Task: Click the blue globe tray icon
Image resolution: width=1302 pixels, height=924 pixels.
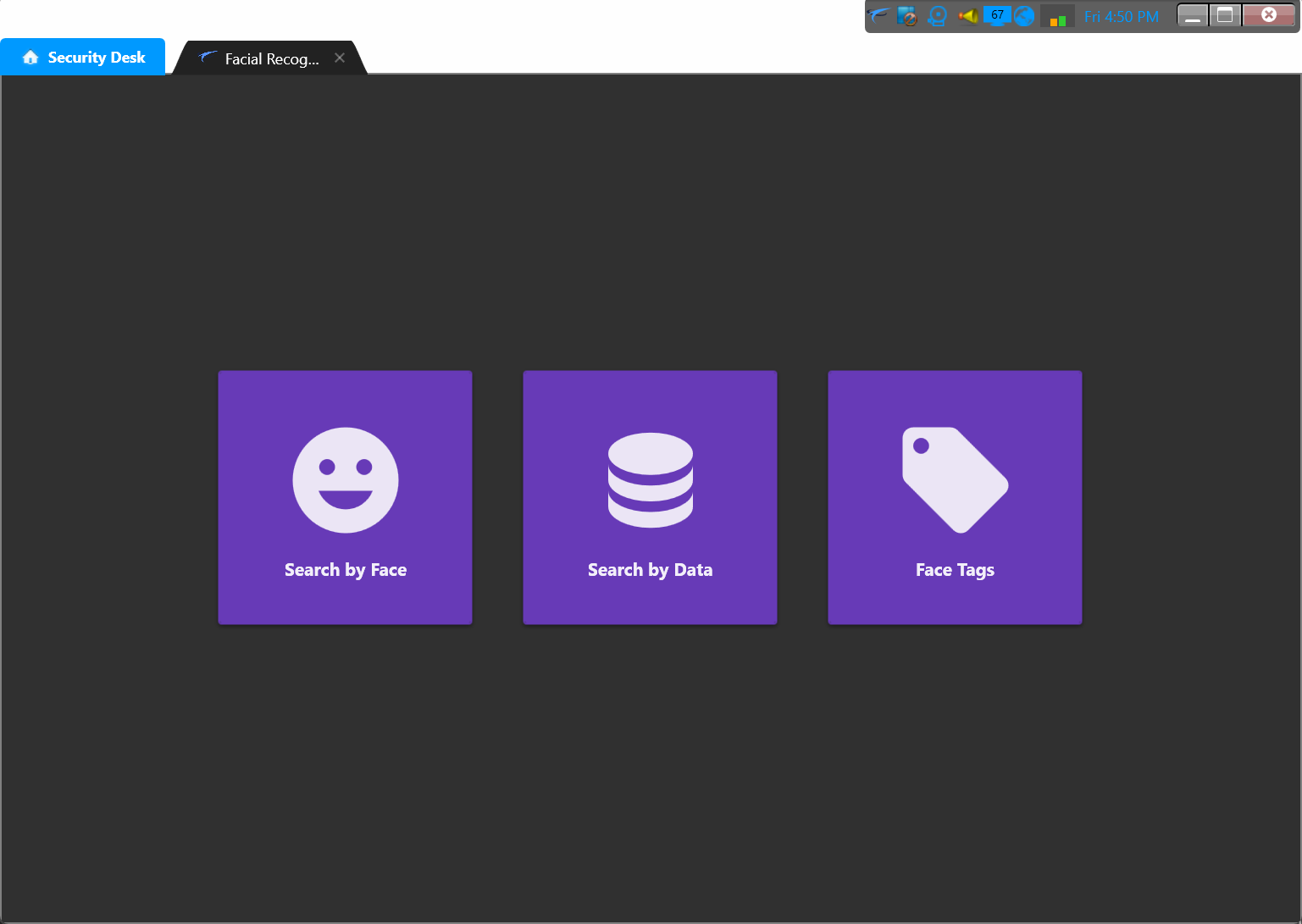Action: pos(1024,16)
